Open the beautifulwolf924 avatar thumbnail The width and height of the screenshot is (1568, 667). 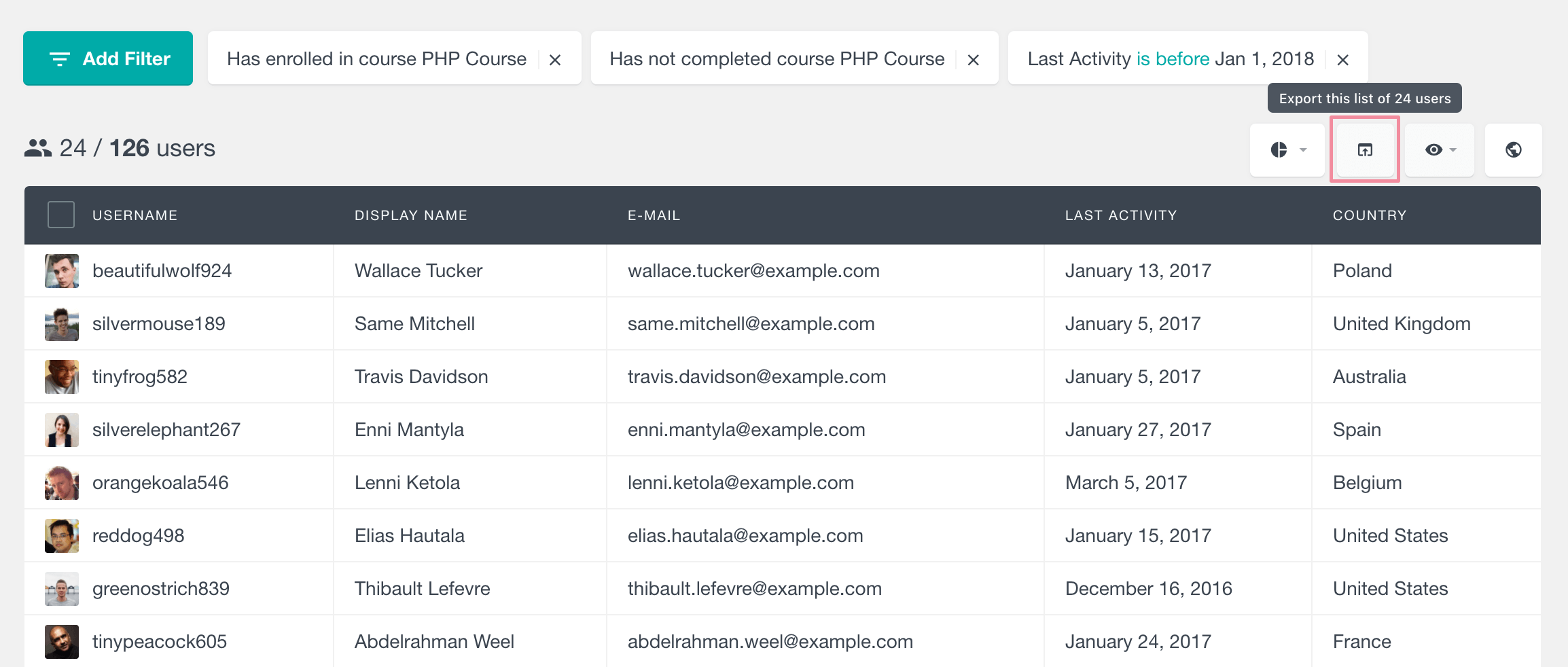(x=62, y=271)
